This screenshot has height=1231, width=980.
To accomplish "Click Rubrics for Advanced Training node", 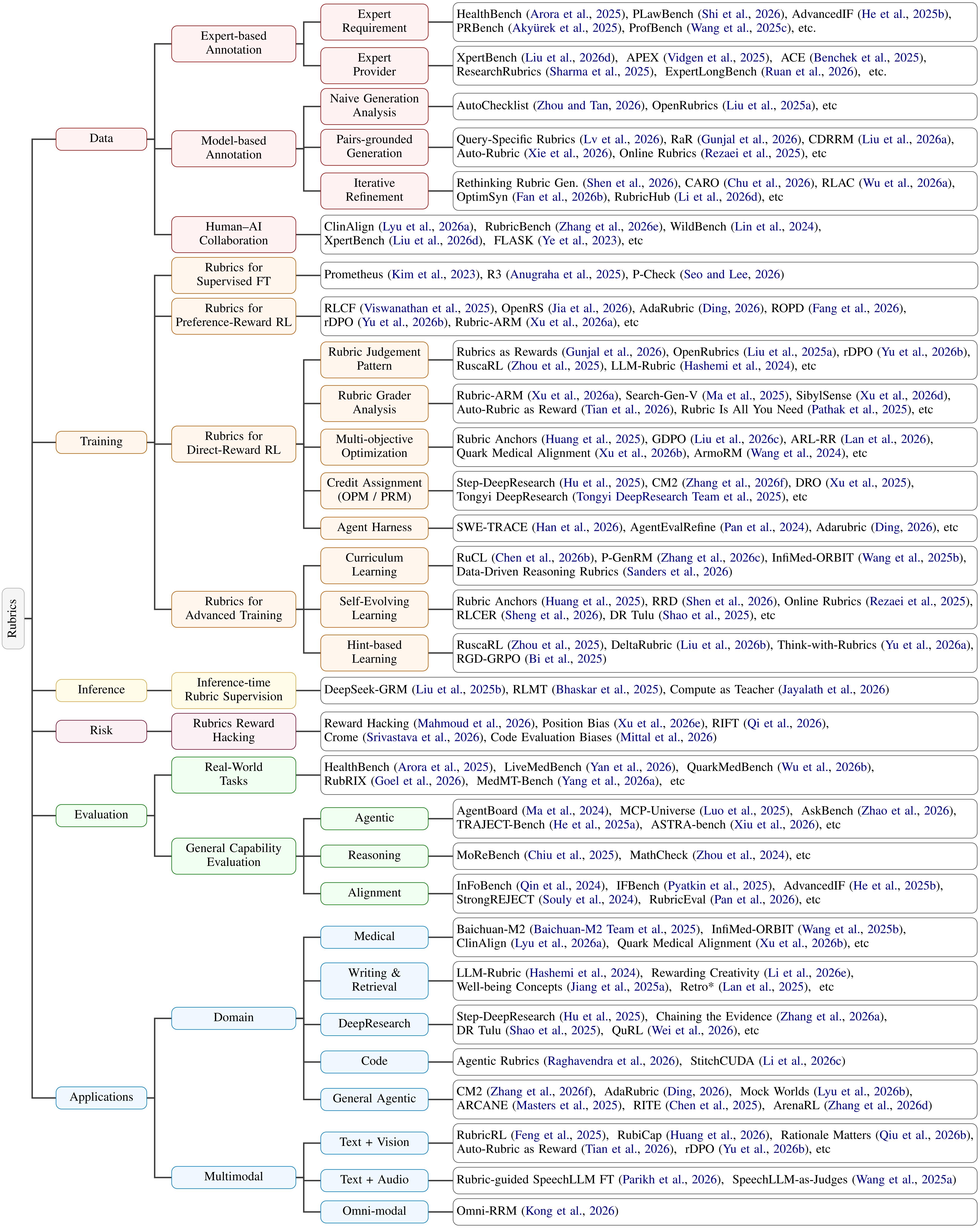I will coord(234,609).
